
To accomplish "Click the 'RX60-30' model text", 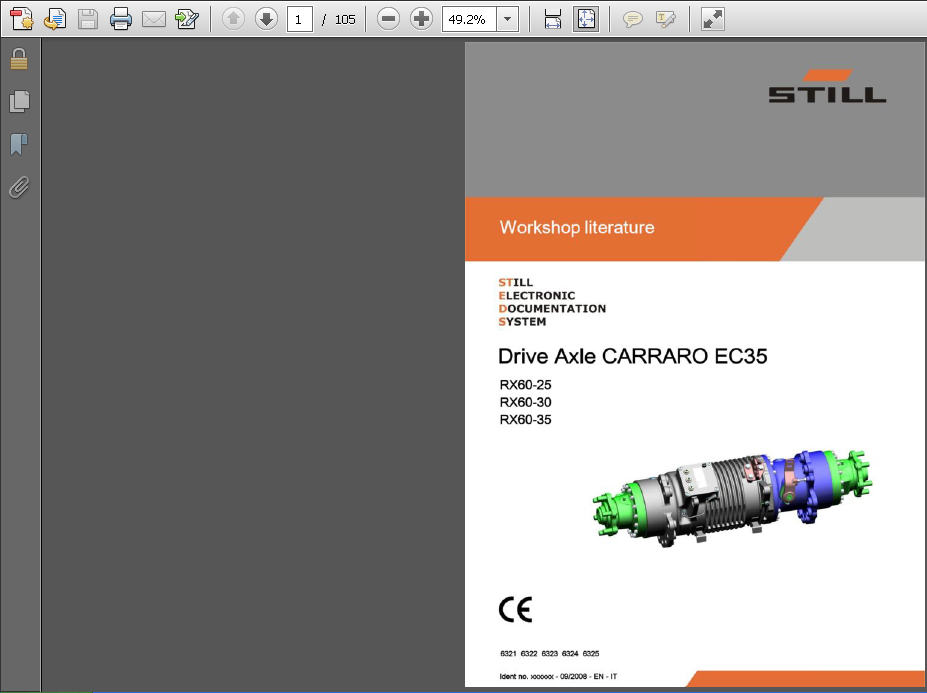I will [x=525, y=402].
